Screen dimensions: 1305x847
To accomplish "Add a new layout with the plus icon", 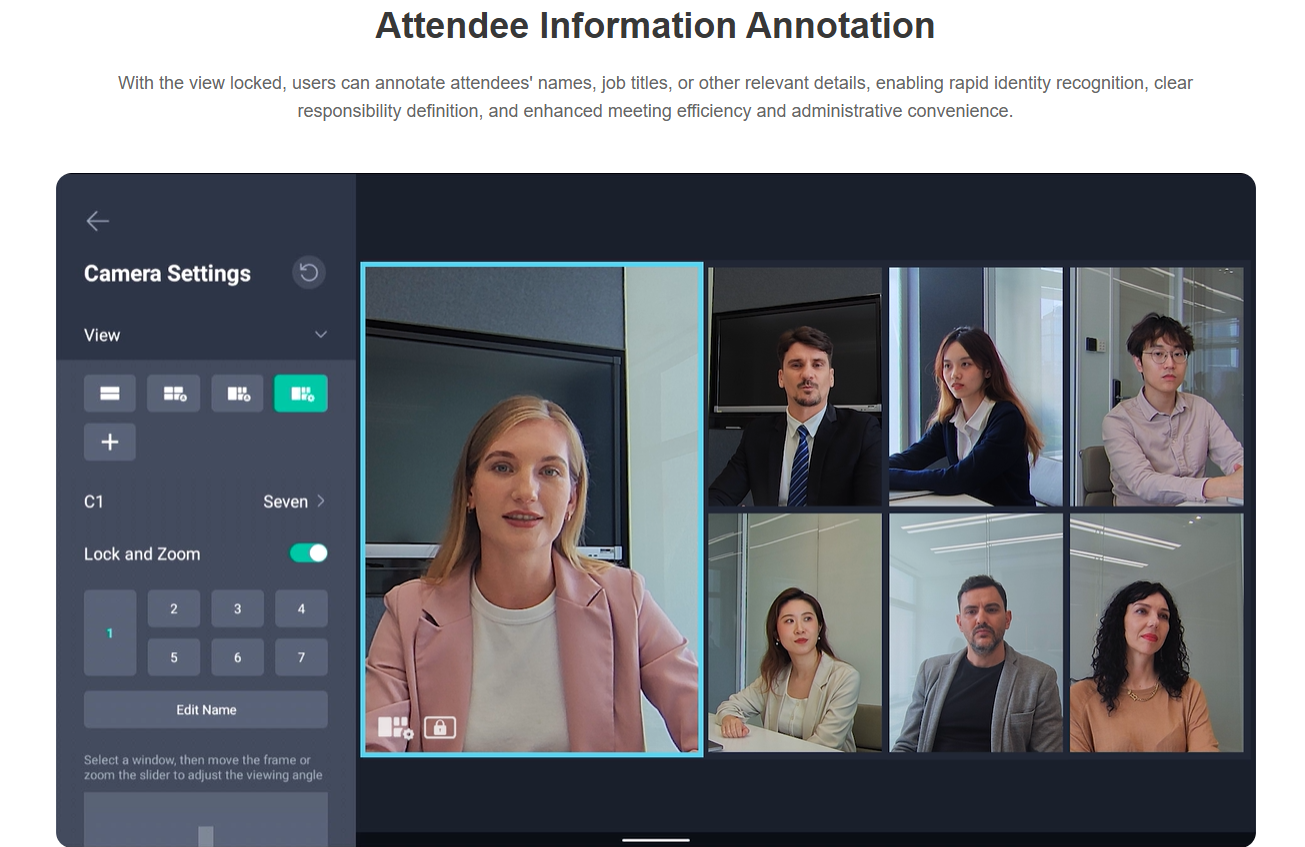I will tap(110, 442).
